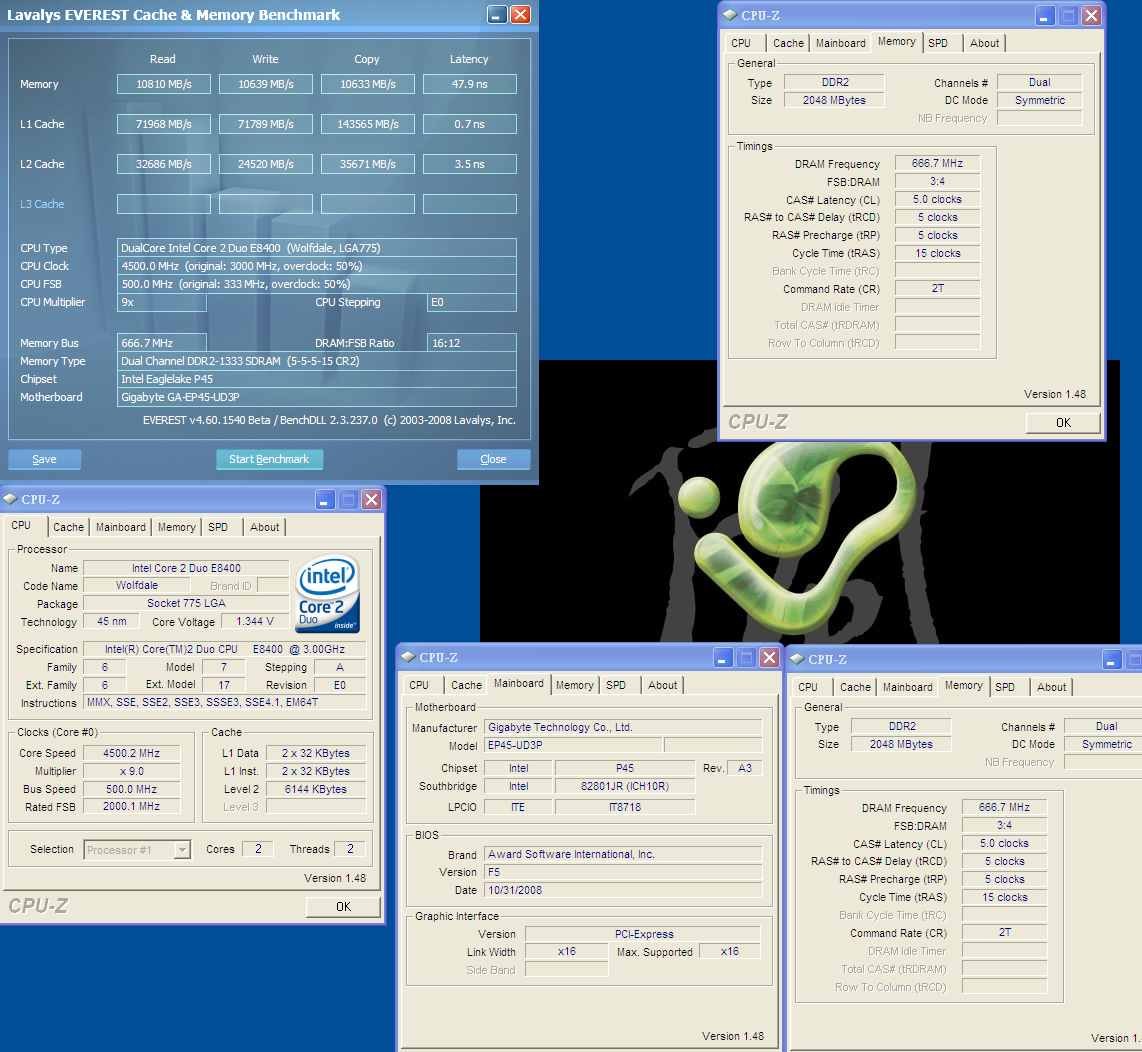The image size is (1142, 1052).
Task: Click the L3 Cache label in EVEREST
Action: click(42, 204)
